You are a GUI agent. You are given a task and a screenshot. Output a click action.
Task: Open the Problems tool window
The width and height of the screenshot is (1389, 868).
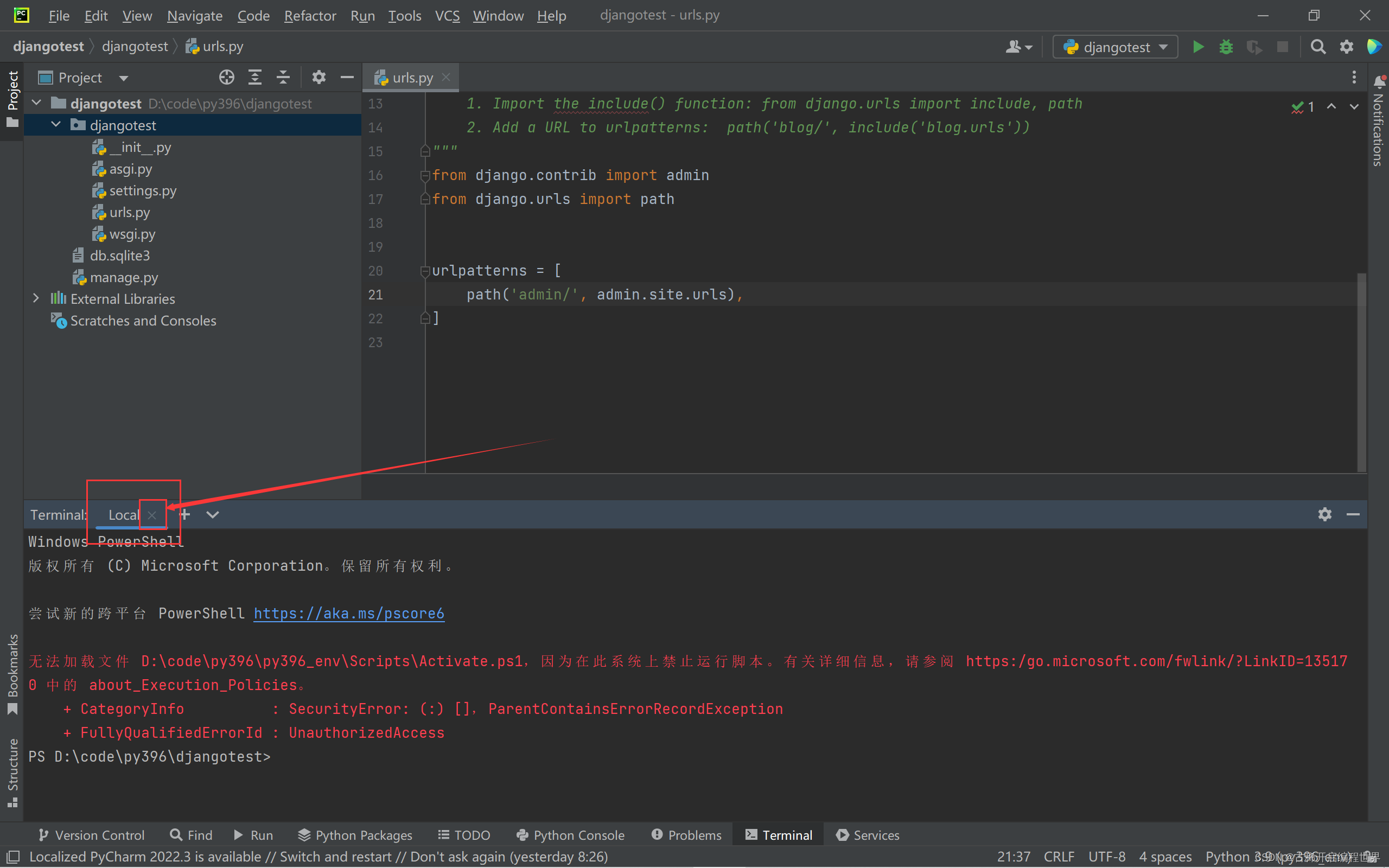click(686, 835)
